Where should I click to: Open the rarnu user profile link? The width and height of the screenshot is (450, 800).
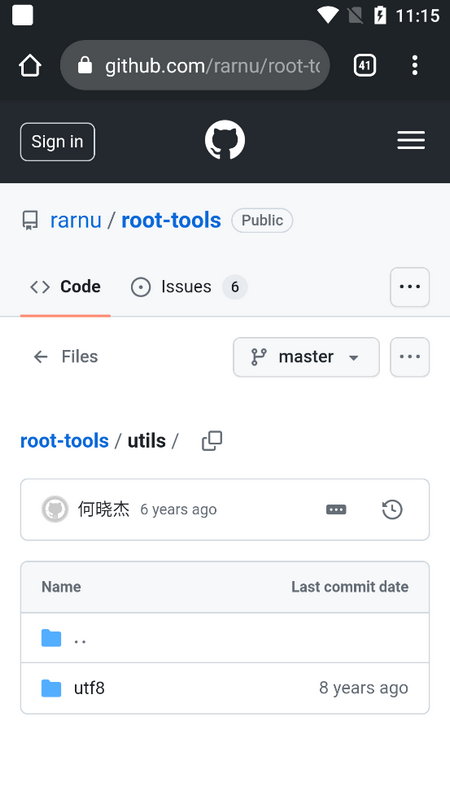click(76, 220)
